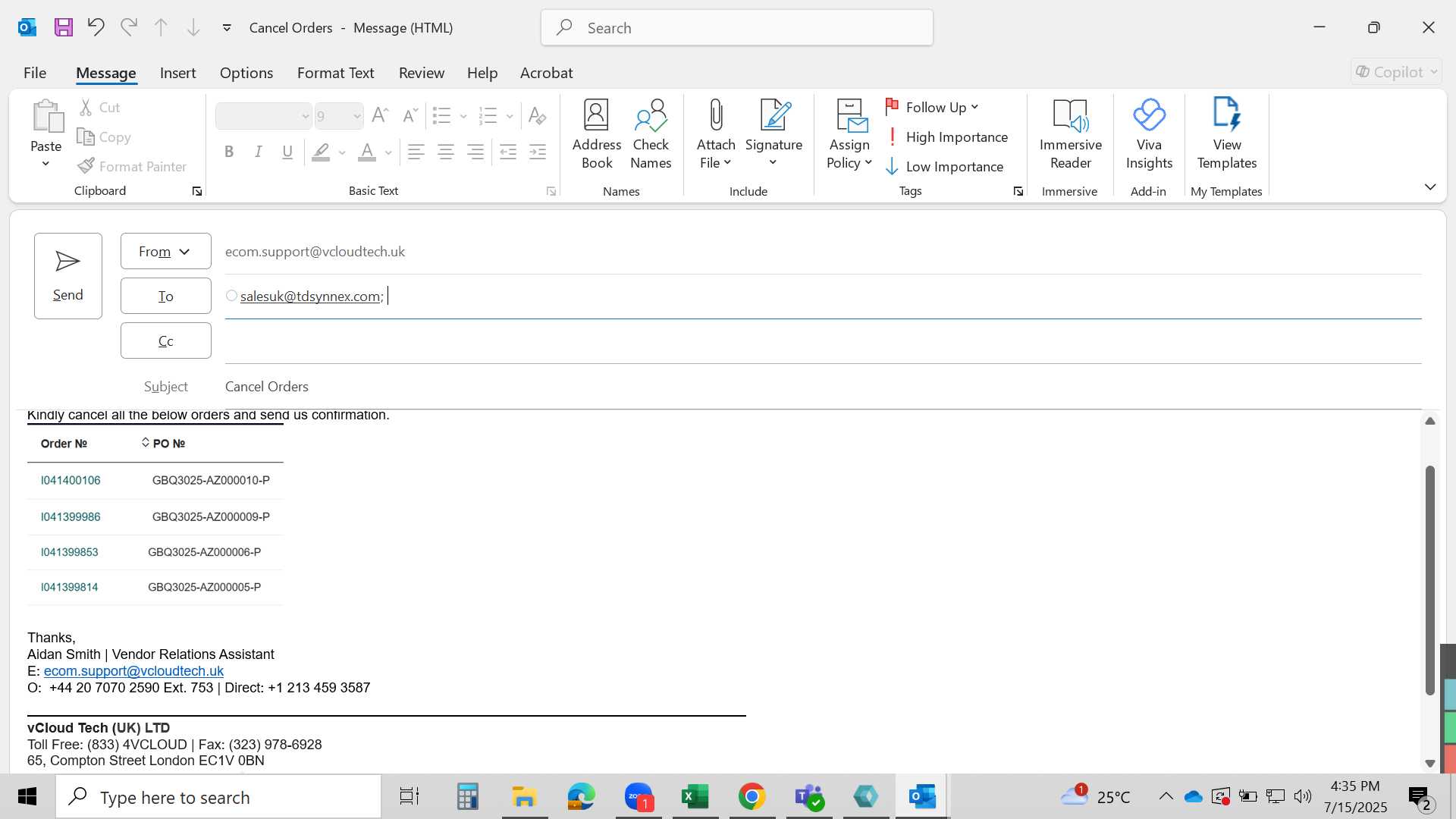Open From account dropdown
This screenshot has height=819, width=1456.
point(166,251)
